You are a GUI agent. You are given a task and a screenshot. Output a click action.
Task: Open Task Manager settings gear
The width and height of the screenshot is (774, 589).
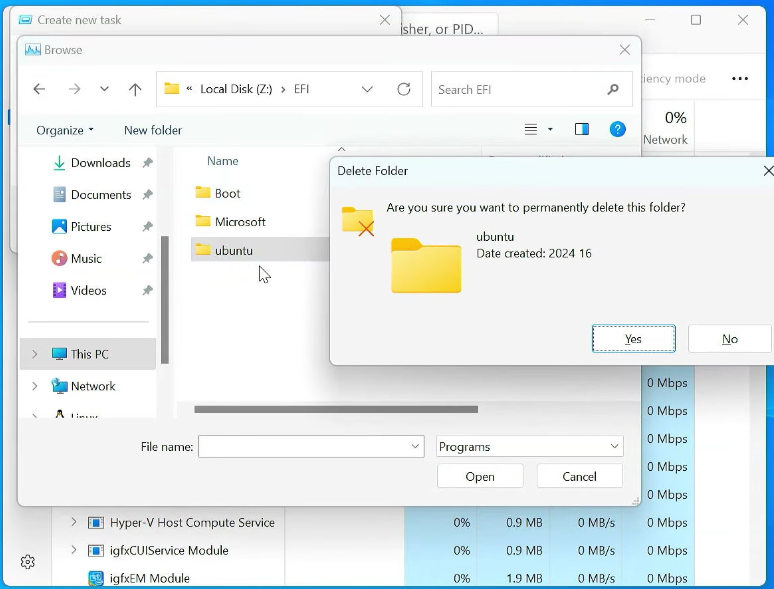click(x=28, y=561)
